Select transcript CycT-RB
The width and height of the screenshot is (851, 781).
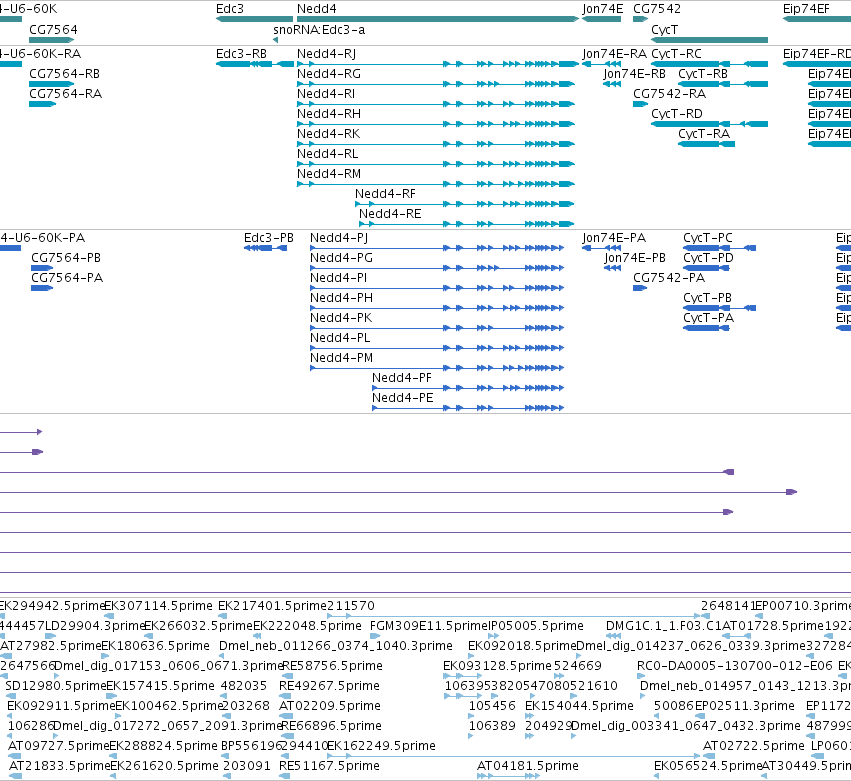pyautogui.click(x=703, y=74)
